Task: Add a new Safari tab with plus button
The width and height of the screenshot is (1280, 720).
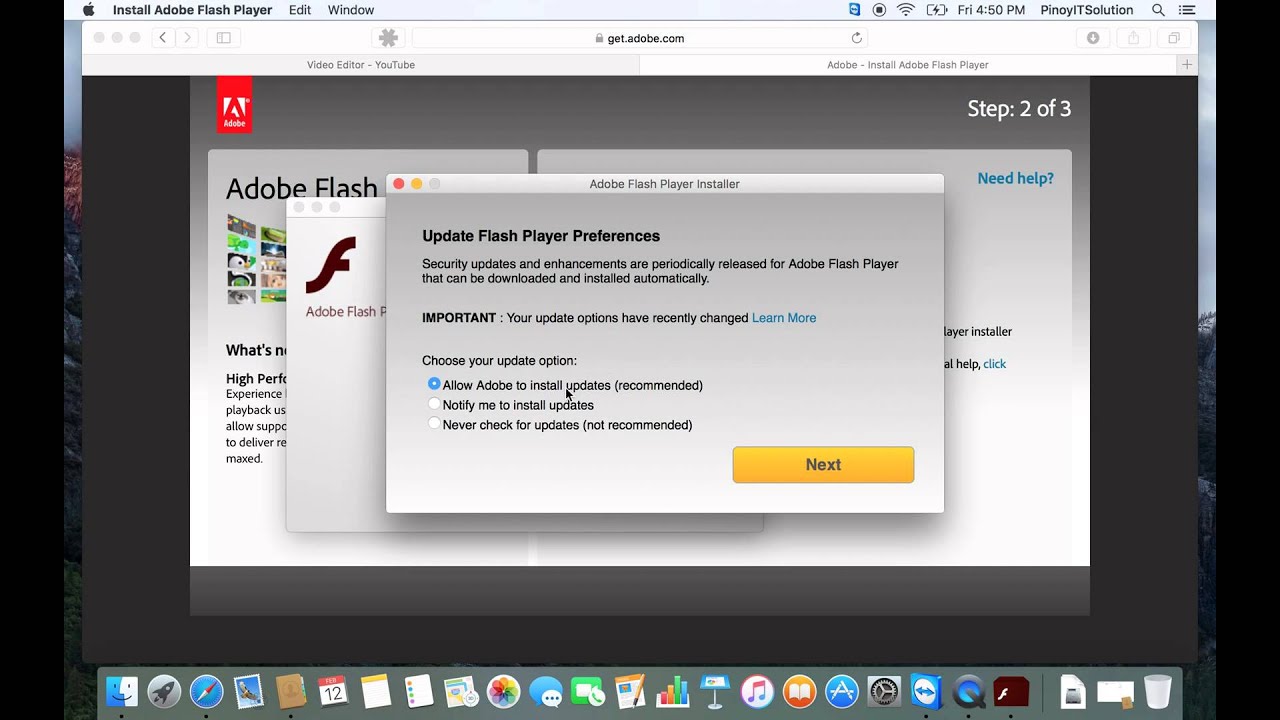Action: click(1187, 65)
